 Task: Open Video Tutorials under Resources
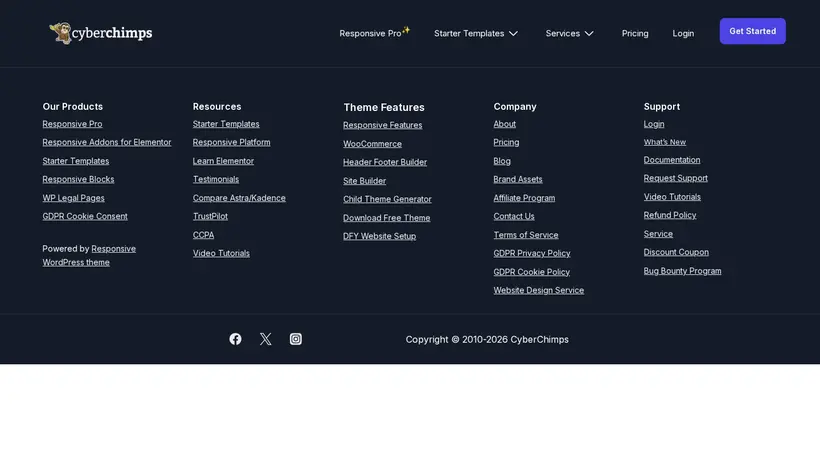pyautogui.click(x=221, y=253)
